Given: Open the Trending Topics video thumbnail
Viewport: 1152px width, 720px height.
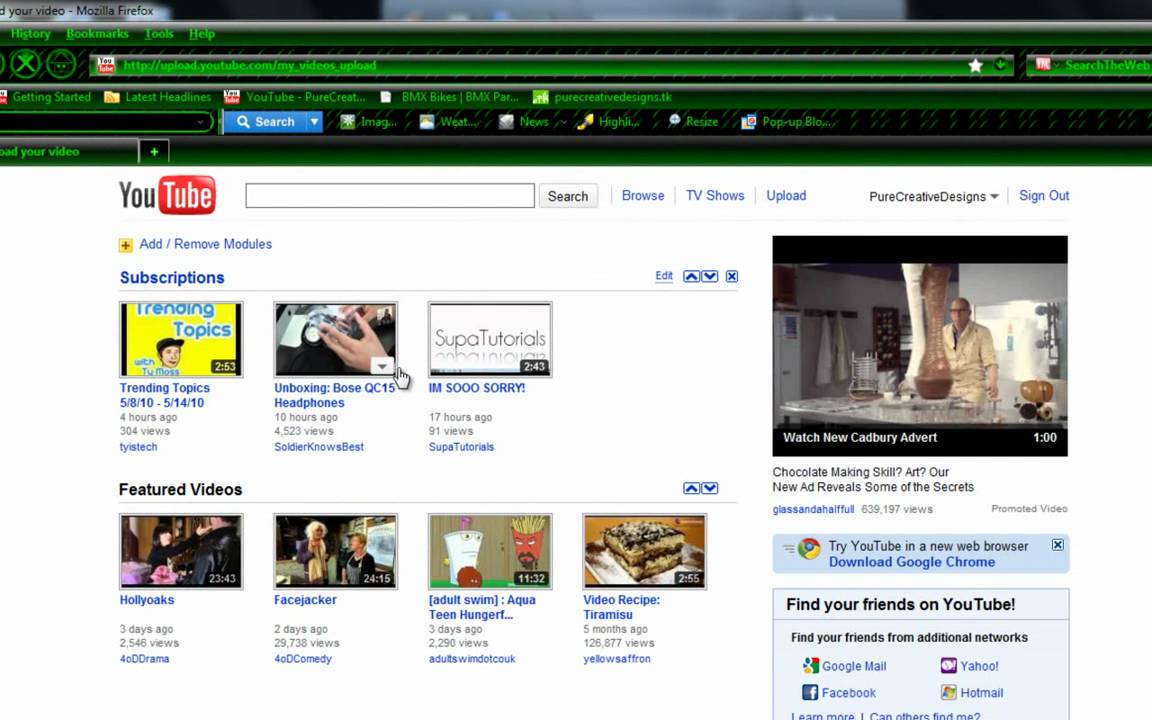Looking at the screenshot, I should (x=181, y=339).
